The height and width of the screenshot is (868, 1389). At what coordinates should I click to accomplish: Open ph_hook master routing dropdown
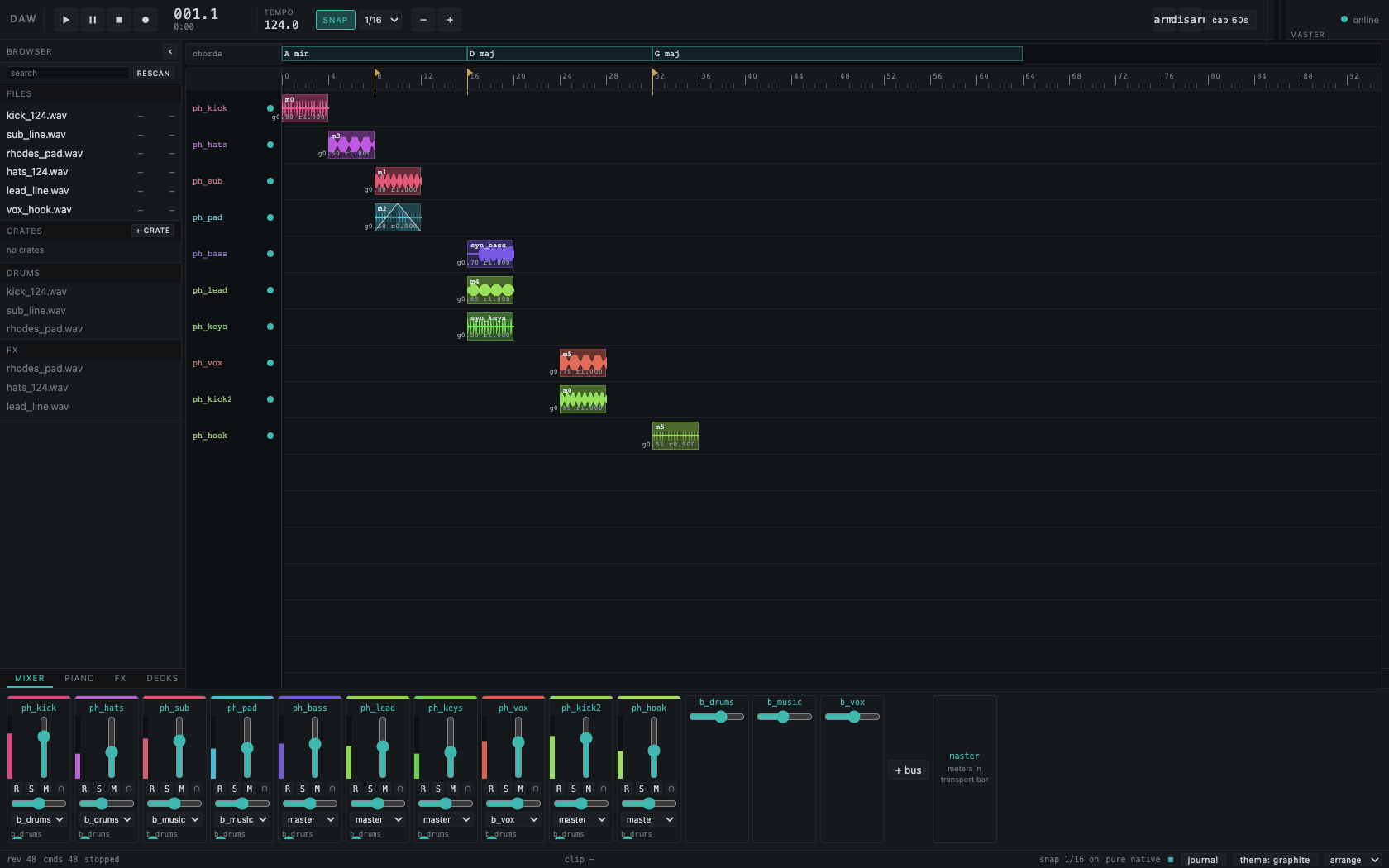coord(649,819)
